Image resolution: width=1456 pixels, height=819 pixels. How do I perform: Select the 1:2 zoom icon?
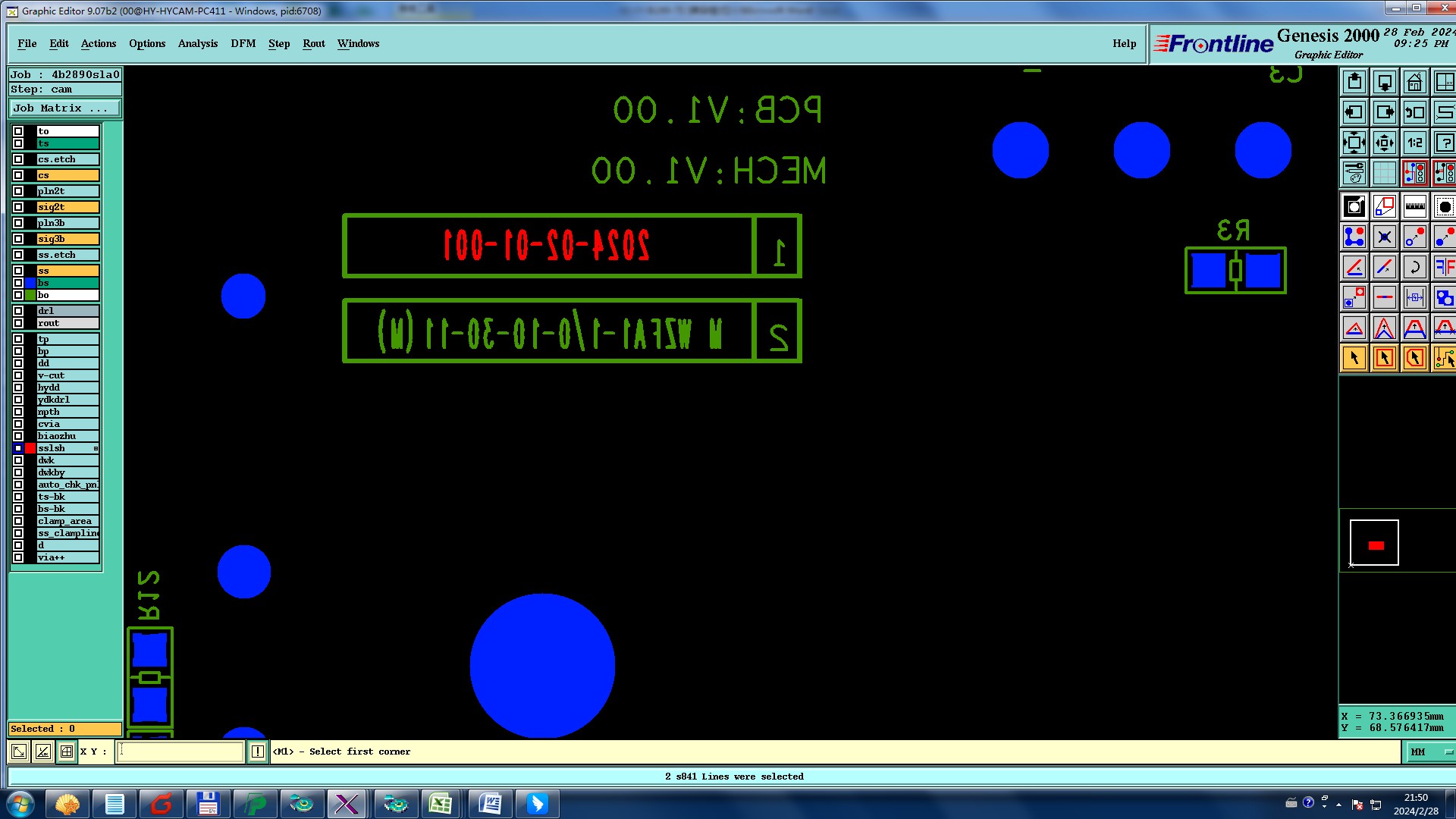coord(1414,143)
